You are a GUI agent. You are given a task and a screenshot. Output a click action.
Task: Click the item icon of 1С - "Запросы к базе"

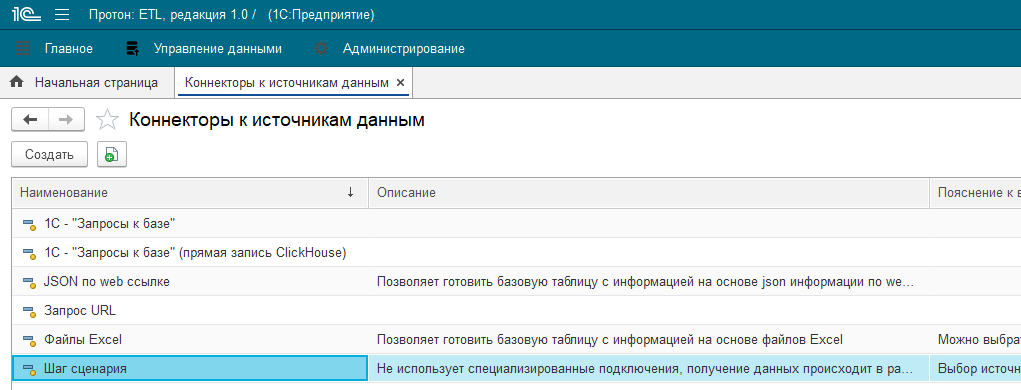tap(28, 225)
